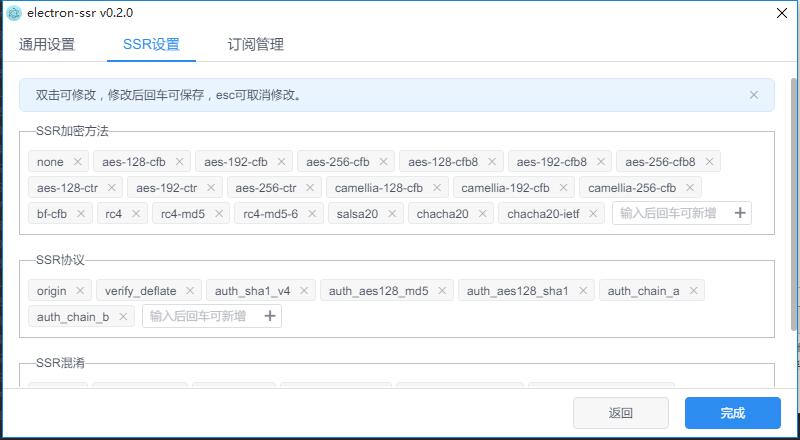Screen dimensions: 800x440
Task: Click the origin tag text
Action: (52, 291)
